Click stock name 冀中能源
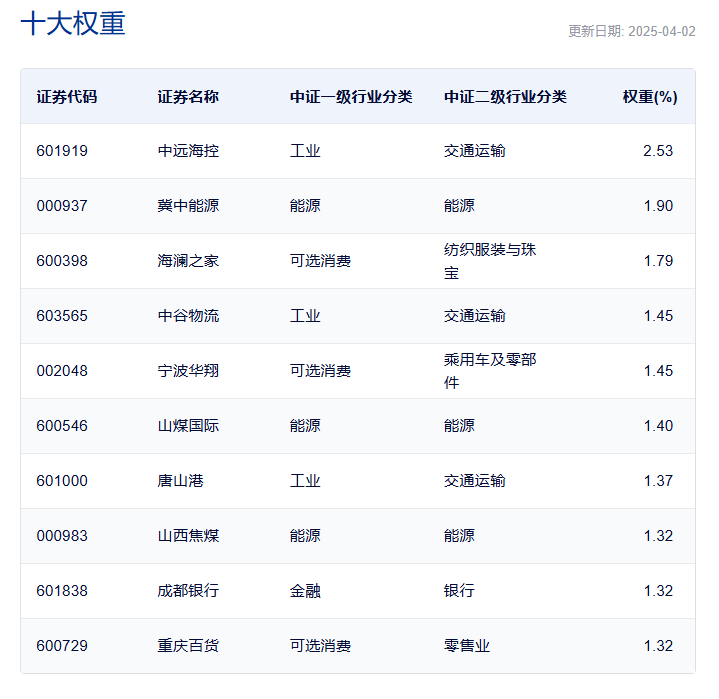The width and height of the screenshot is (719, 699). point(188,206)
